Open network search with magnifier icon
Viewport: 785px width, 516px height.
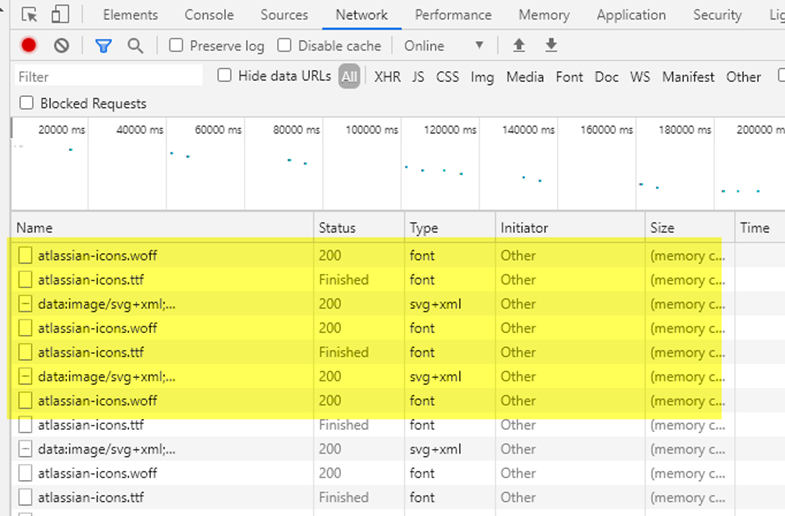[x=135, y=46]
